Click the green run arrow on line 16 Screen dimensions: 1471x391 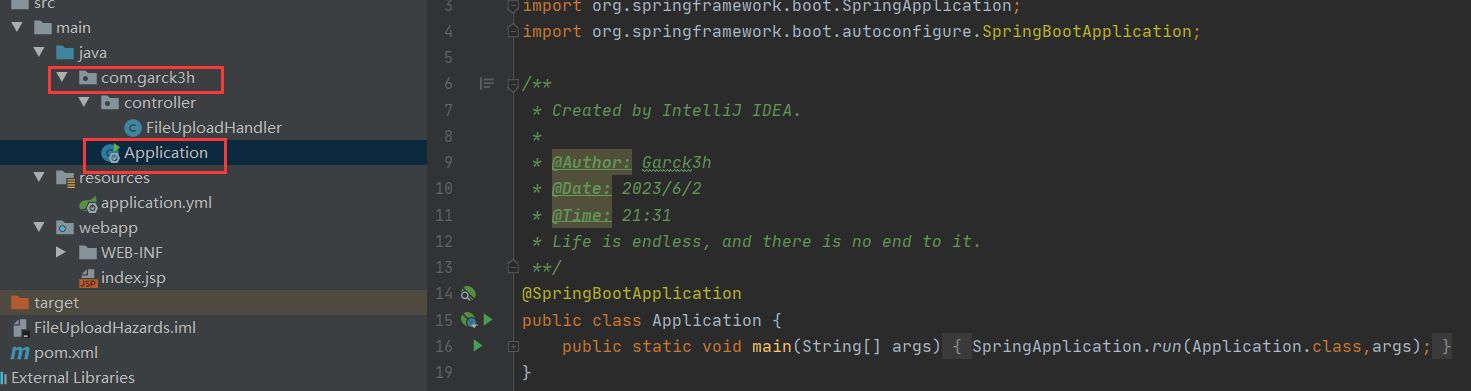[478, 346]
